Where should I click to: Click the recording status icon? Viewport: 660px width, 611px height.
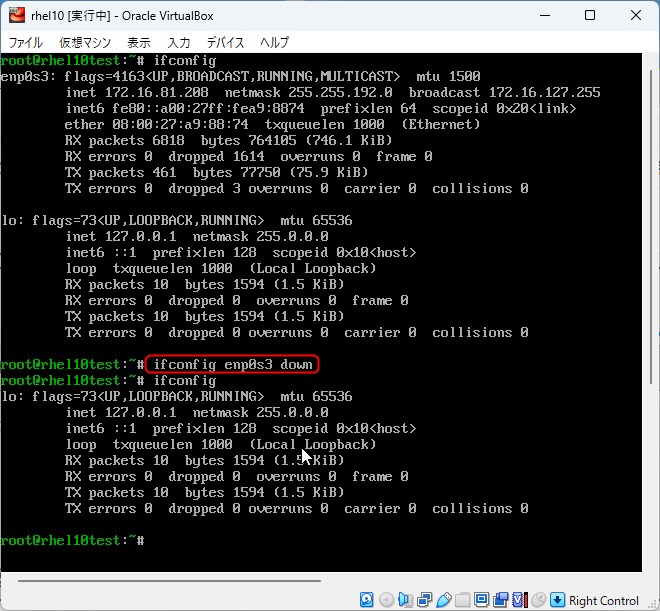(x=500, y=599)
